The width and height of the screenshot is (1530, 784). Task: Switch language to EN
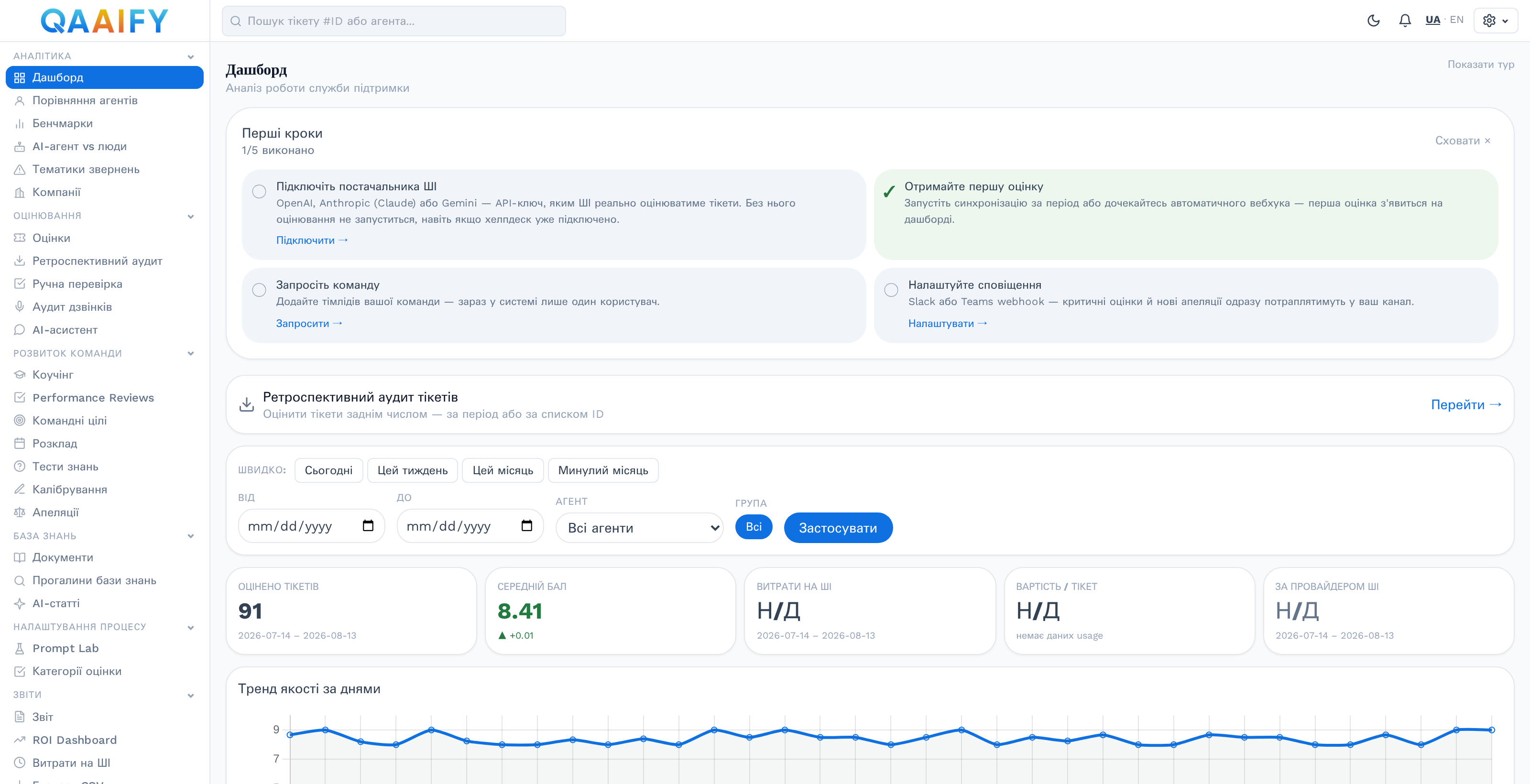(x=1456, y=20)
